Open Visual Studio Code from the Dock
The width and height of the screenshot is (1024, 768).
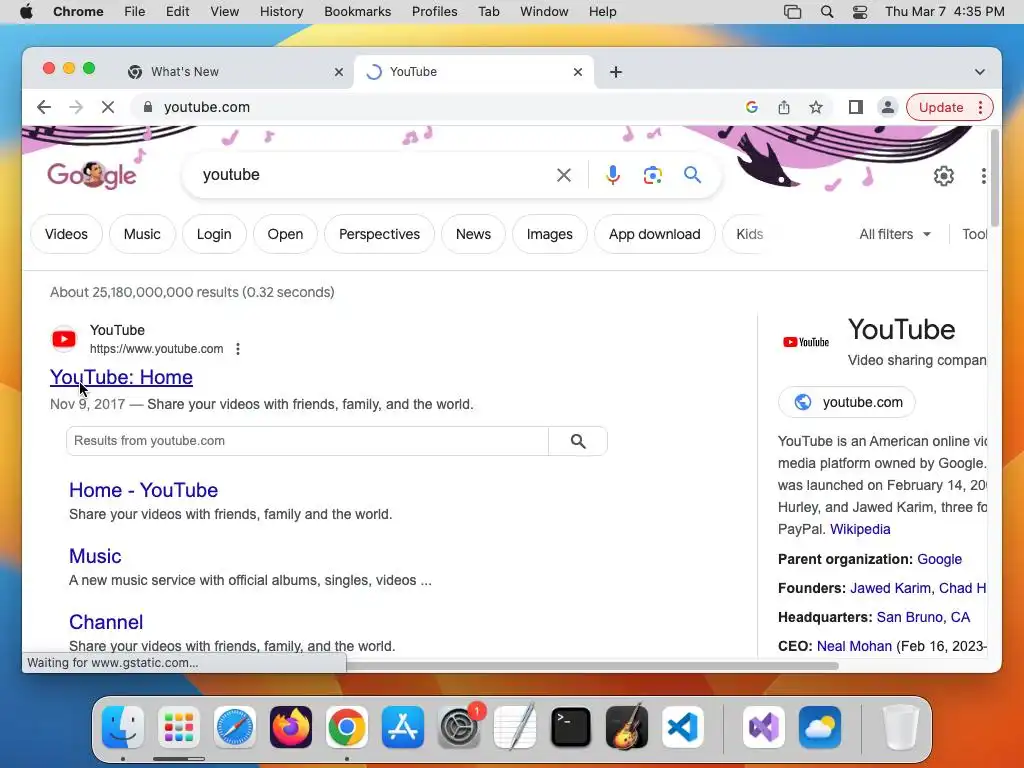pyautogui.click(x=682, y=727)
